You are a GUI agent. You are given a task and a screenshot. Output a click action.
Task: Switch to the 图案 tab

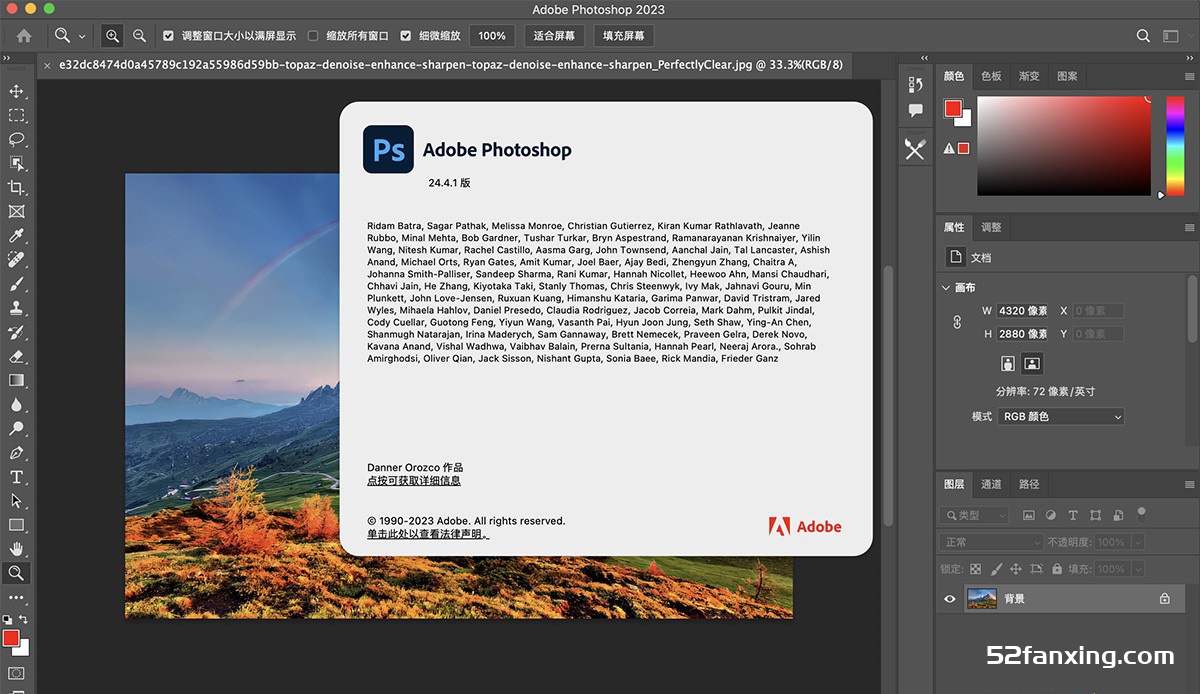(x=1067, y=76)
